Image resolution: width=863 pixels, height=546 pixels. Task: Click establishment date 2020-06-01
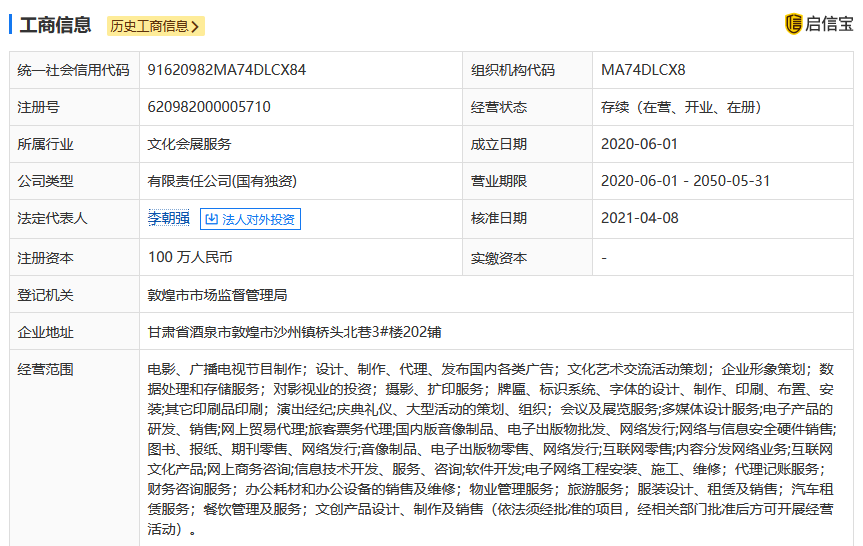point(639,144)
